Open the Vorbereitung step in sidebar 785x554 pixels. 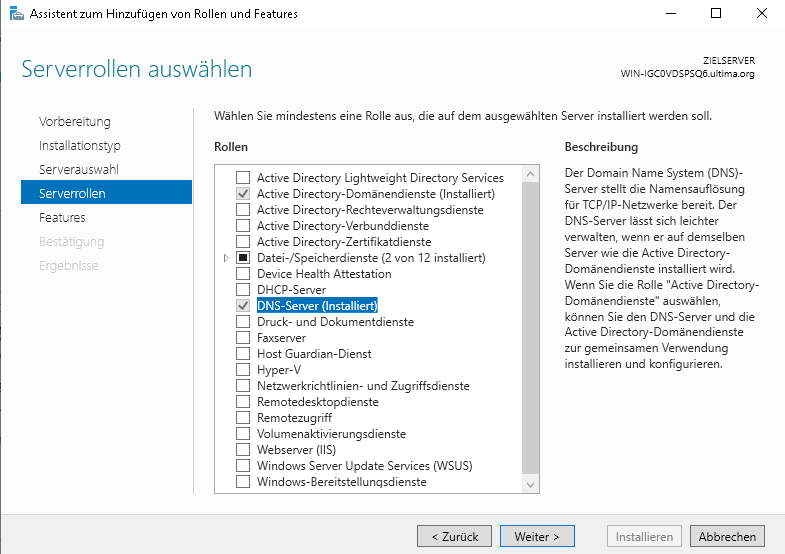click(x=75, y=122)
